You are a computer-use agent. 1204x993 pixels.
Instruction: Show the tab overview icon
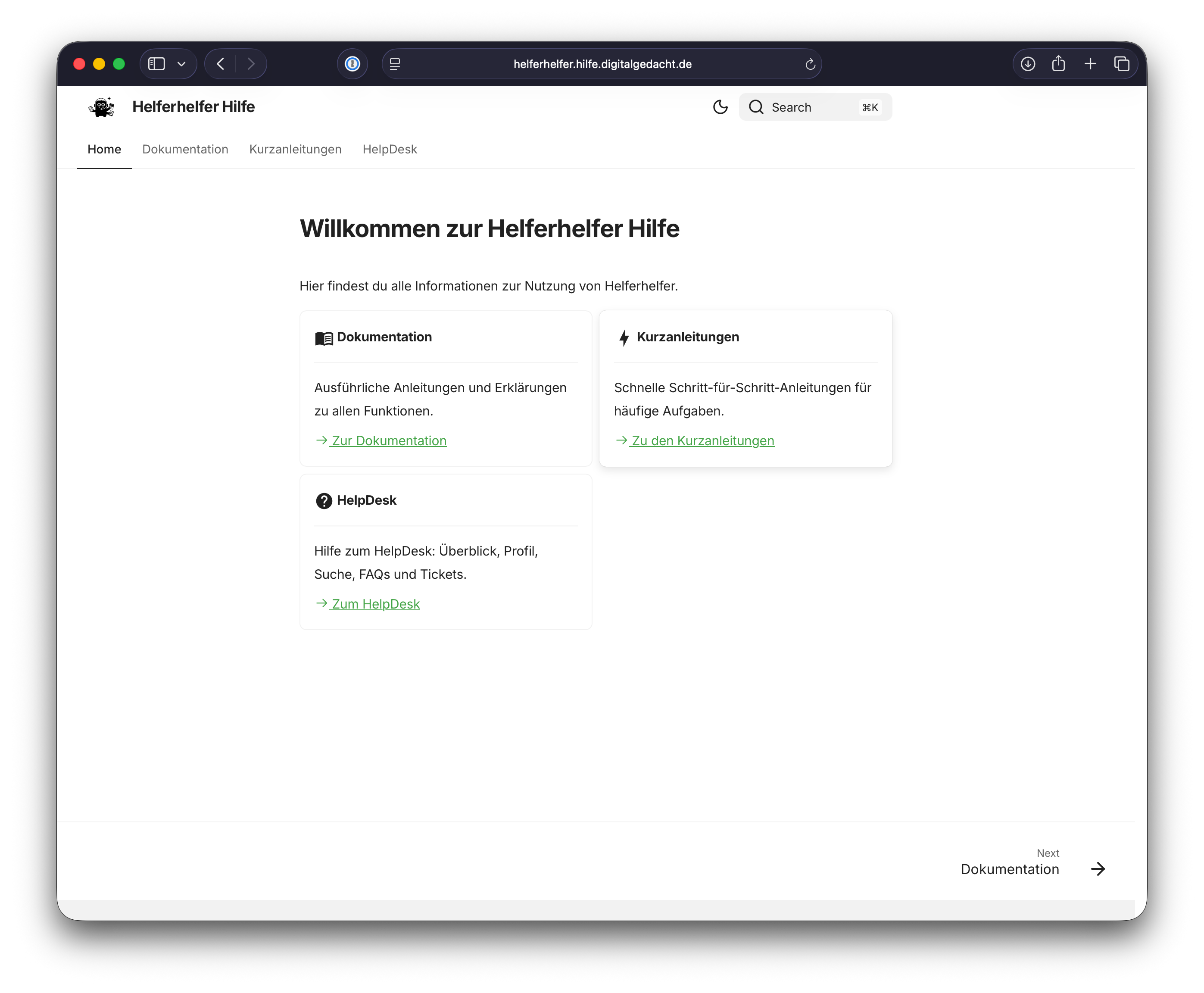click(1121, 63)
